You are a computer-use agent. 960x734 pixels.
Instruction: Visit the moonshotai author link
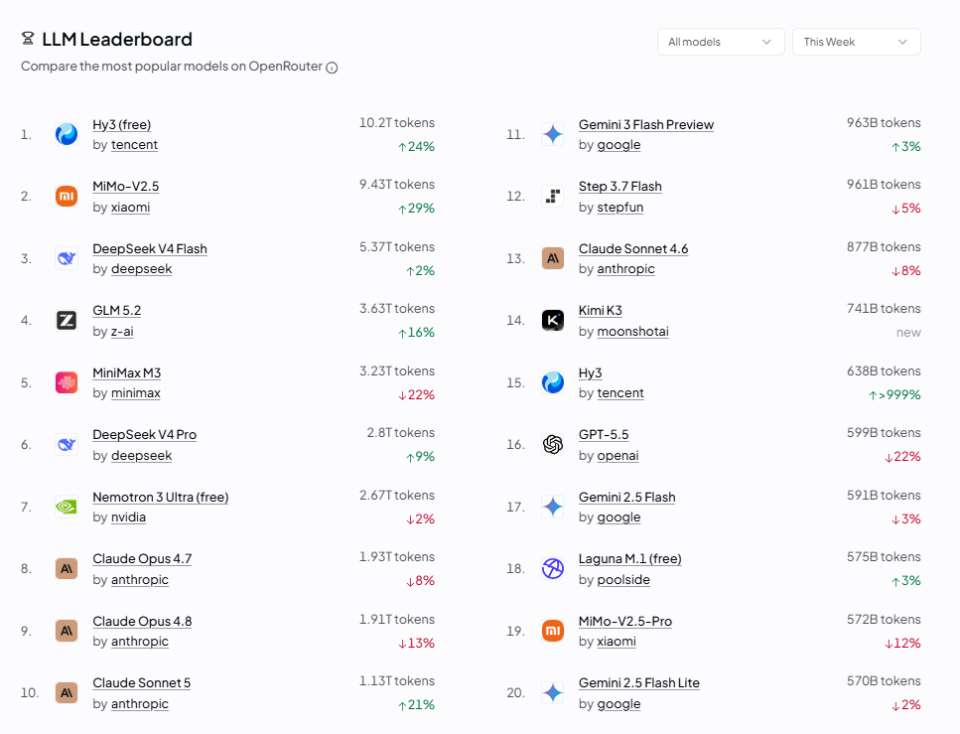(632, 331)
